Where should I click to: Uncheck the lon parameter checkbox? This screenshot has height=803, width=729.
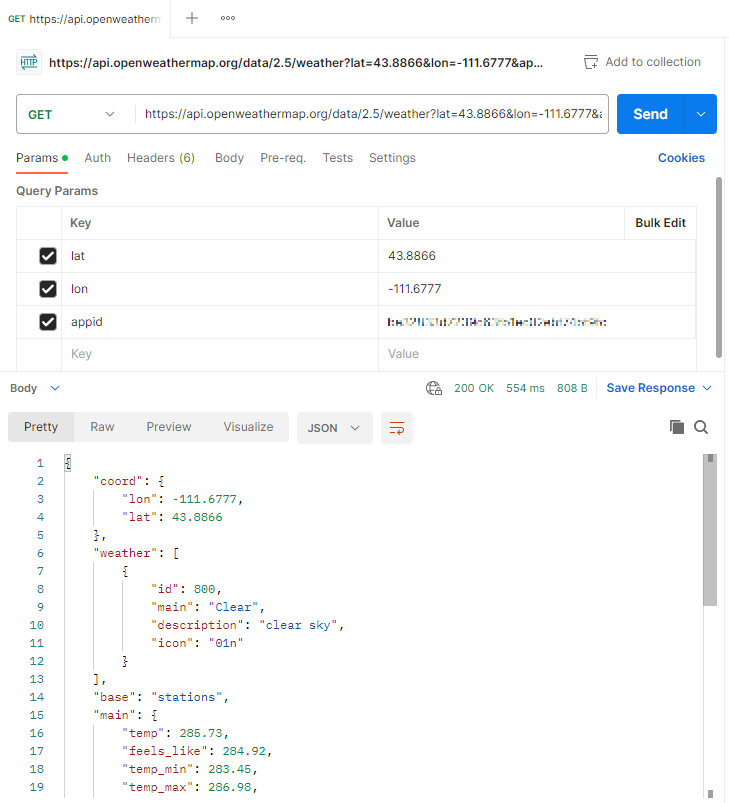coord(48,289)
